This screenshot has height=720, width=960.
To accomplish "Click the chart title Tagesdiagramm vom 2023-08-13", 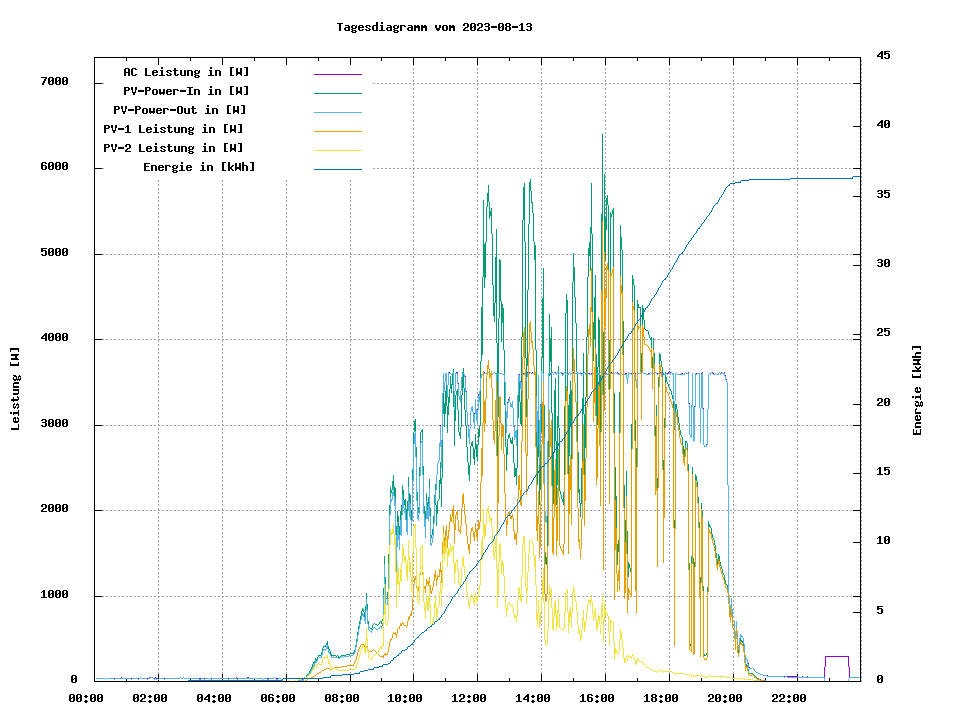I will click(x=434, y=27).
